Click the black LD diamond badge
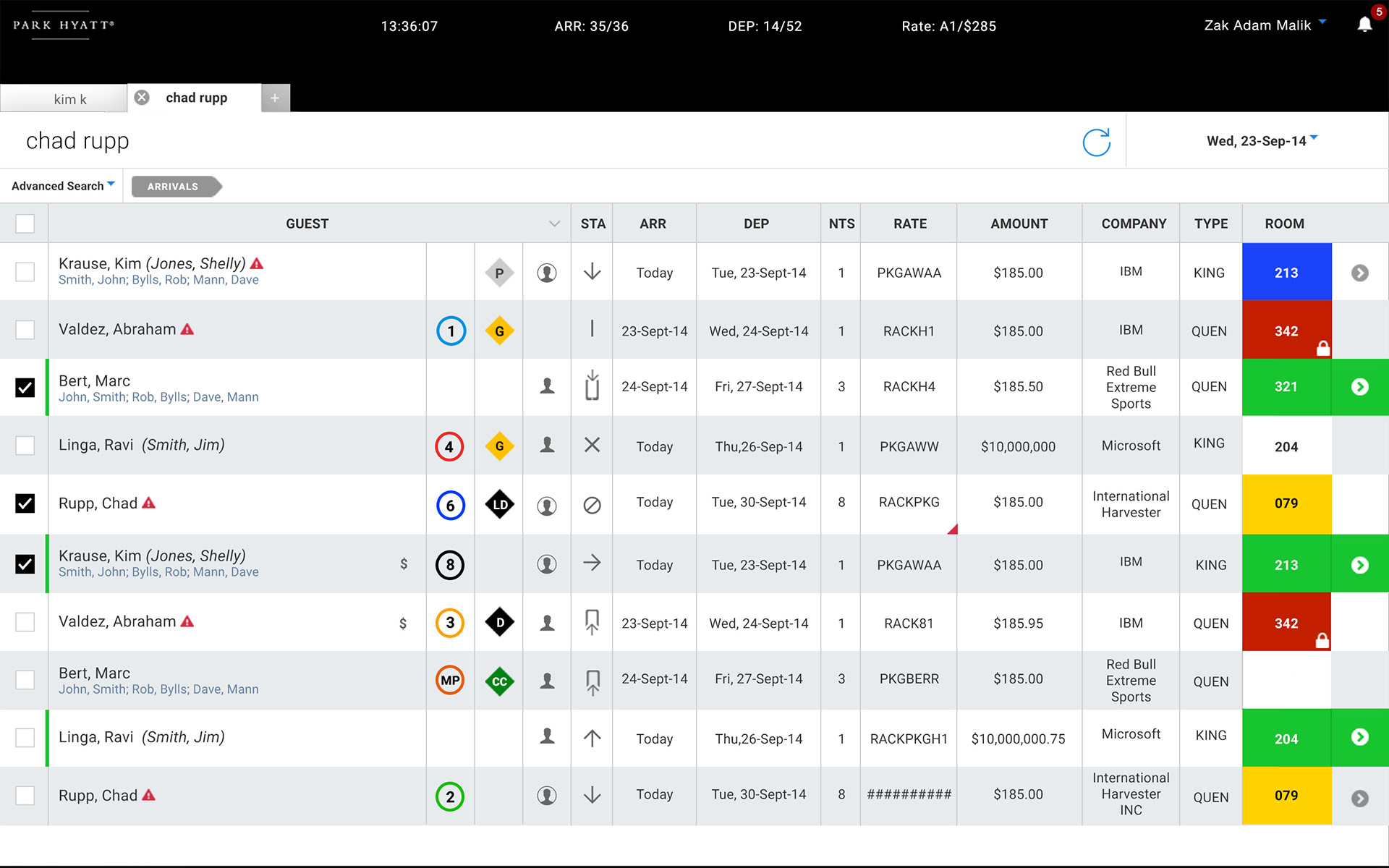 [x=499, y=504]
